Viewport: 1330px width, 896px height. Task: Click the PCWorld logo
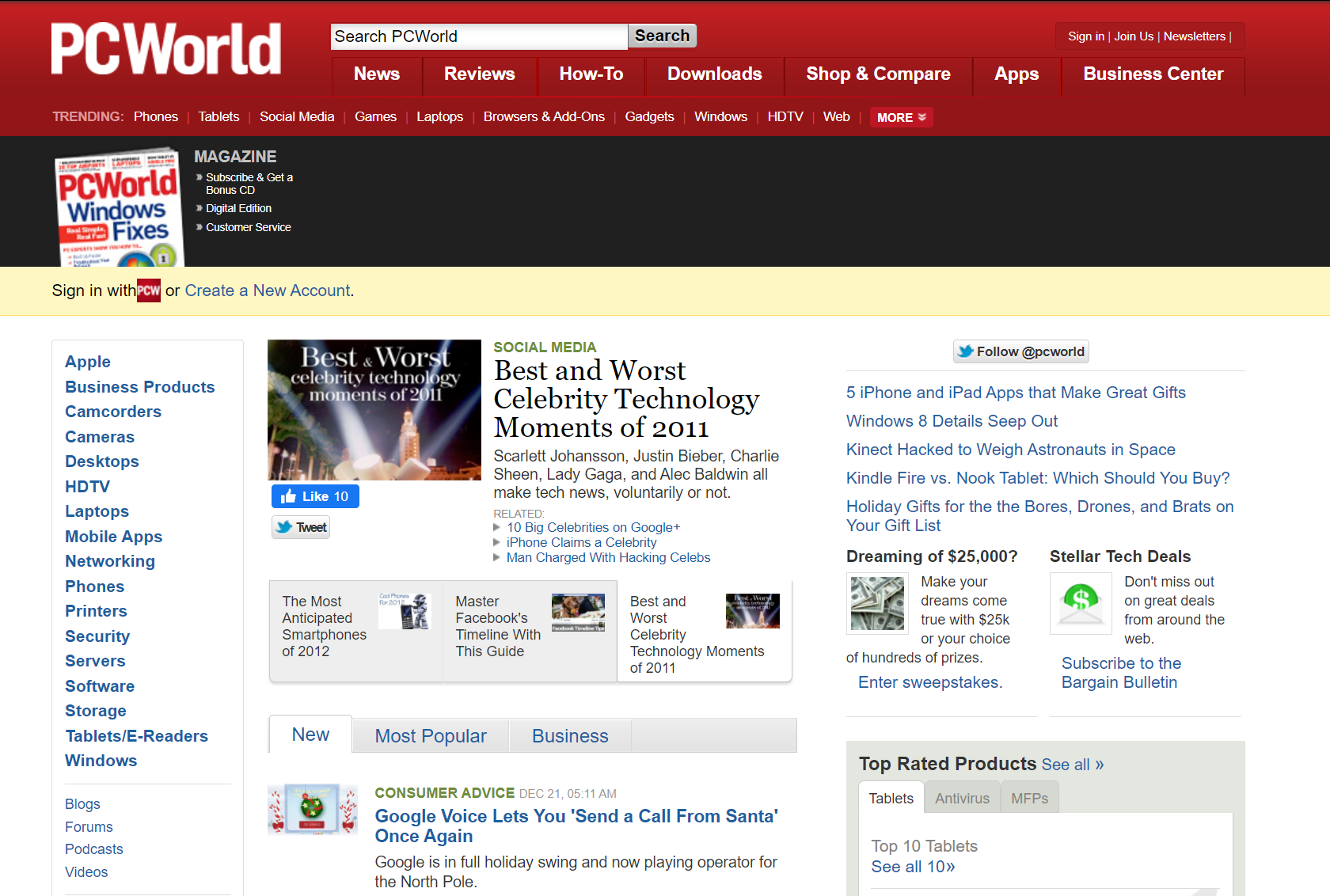166,49
